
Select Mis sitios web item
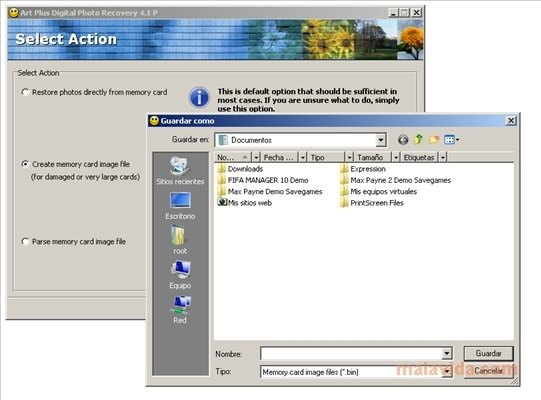(x=245, y=203)
